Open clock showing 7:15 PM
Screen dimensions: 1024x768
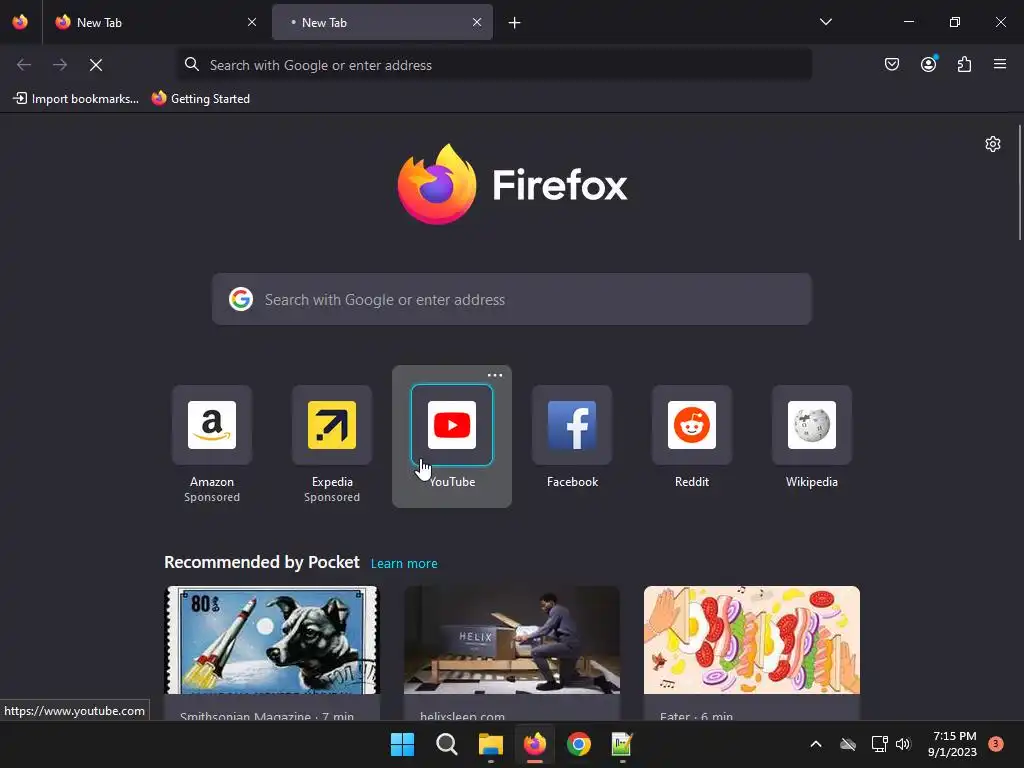tap(952, 744)
